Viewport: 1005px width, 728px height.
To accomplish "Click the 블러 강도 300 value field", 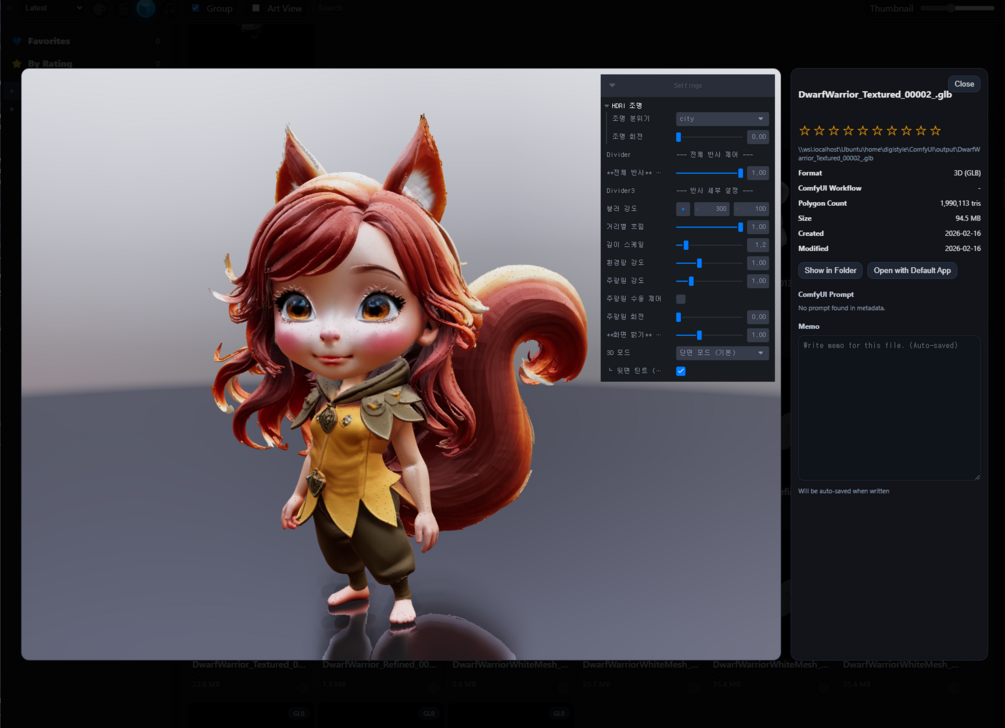I will pyautogui.click(x=713, y=209).
